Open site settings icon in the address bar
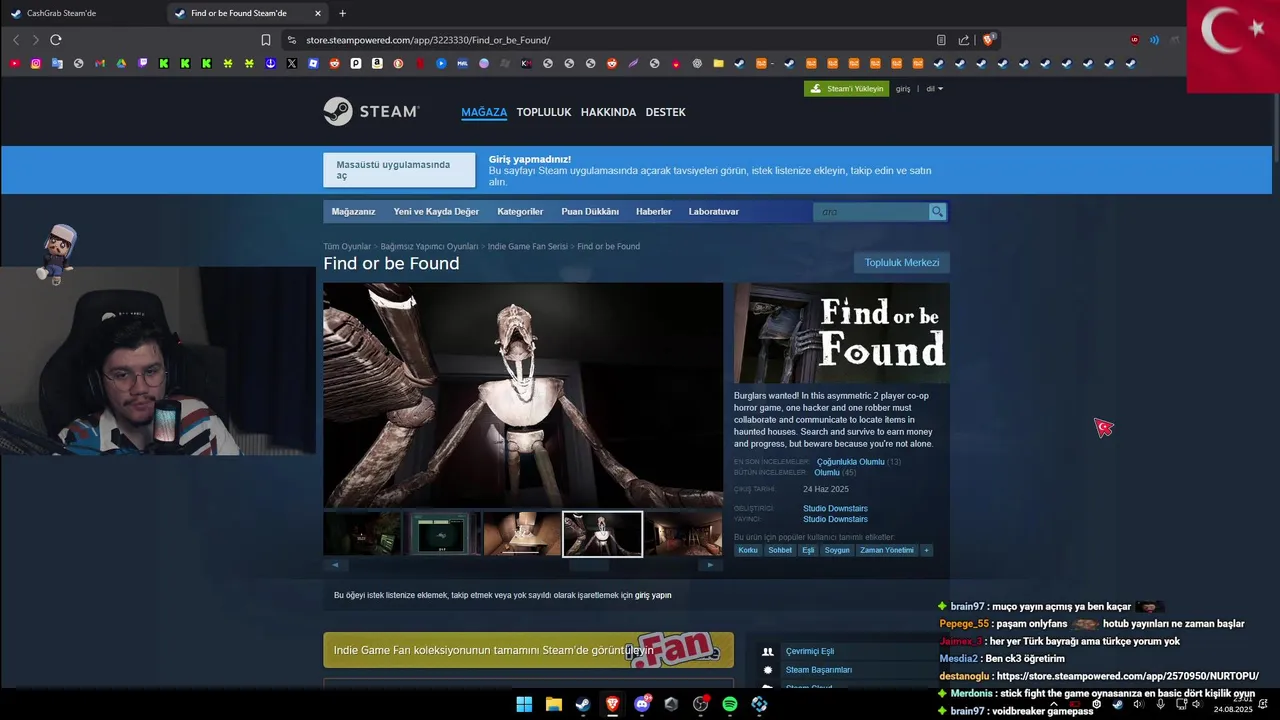 tap(291, 40)
